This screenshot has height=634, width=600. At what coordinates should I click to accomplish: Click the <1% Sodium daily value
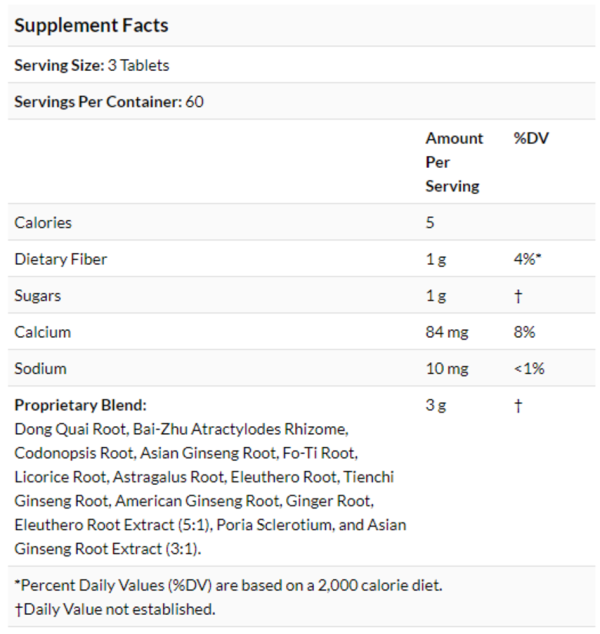coord(529,368)
